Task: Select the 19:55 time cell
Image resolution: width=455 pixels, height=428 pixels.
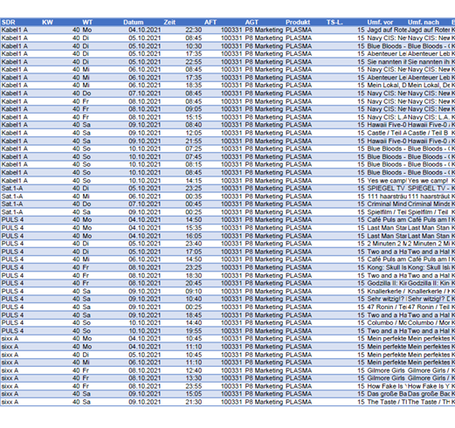Action: point(194,331)
